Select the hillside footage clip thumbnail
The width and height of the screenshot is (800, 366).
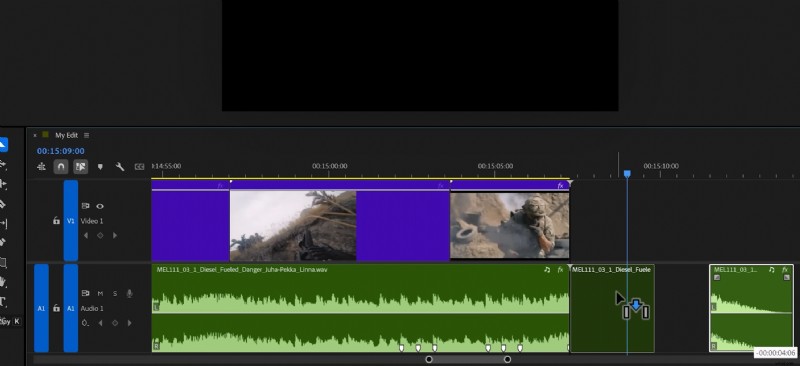click(293, 226)
